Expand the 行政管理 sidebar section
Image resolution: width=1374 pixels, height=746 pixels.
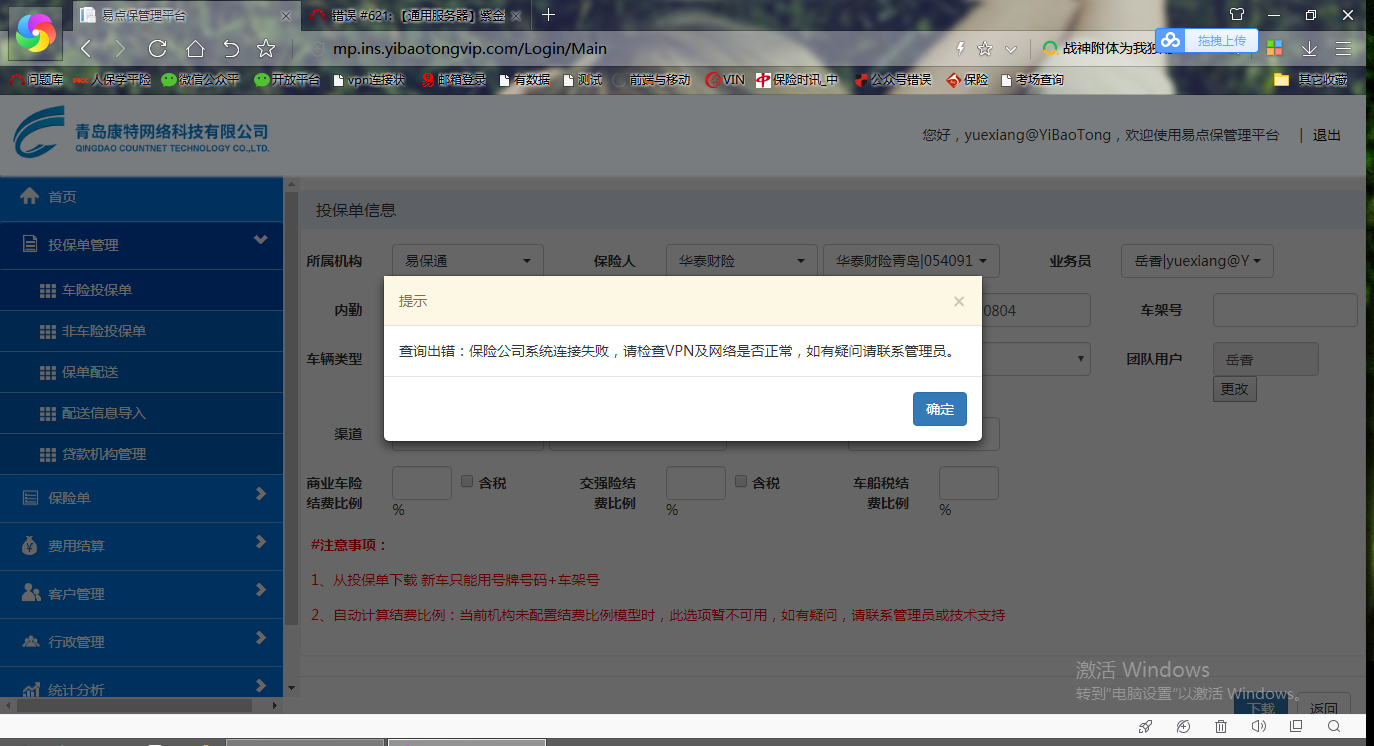pos(142,642)
